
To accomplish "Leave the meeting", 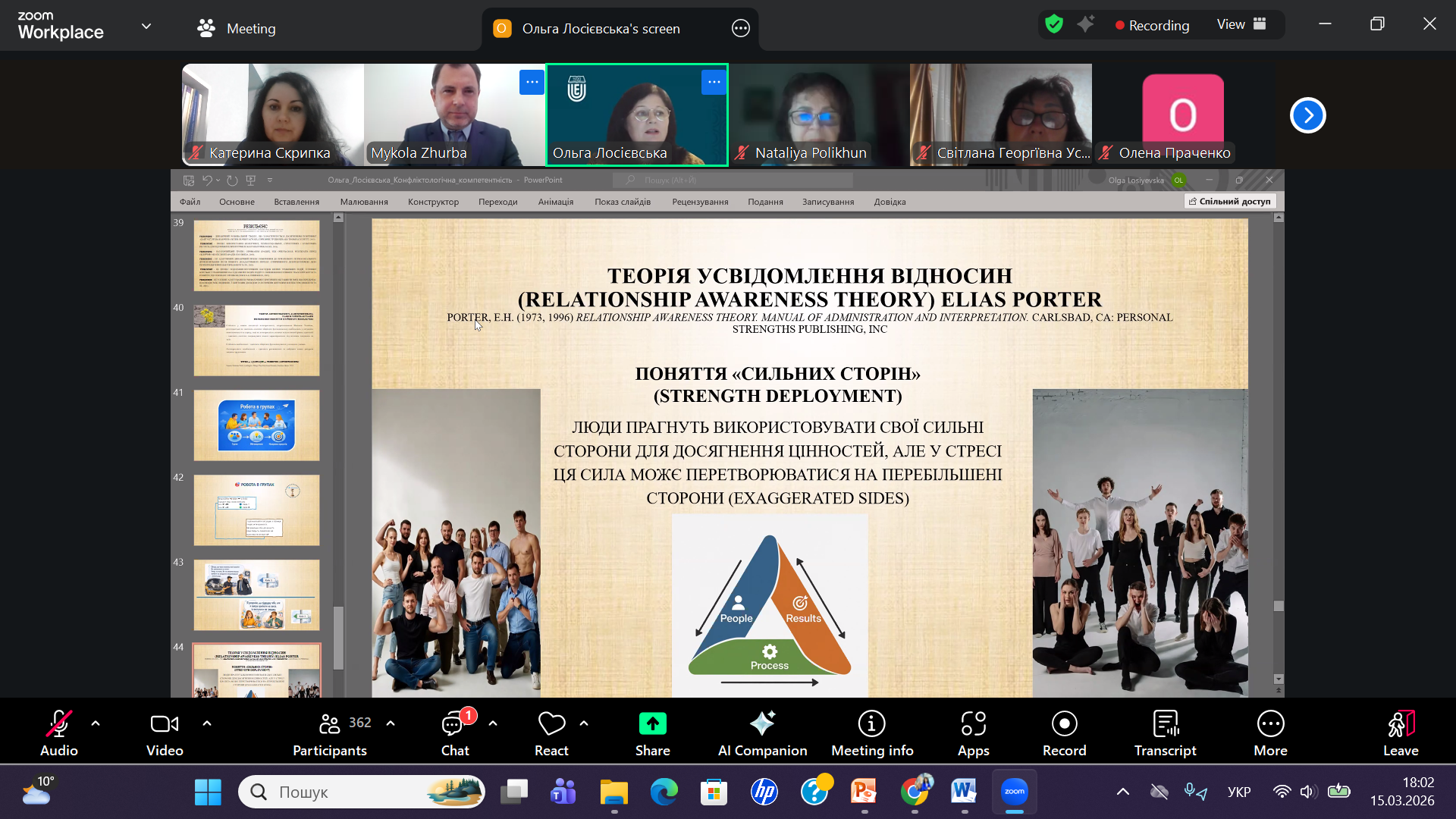I will point(1400,733).
